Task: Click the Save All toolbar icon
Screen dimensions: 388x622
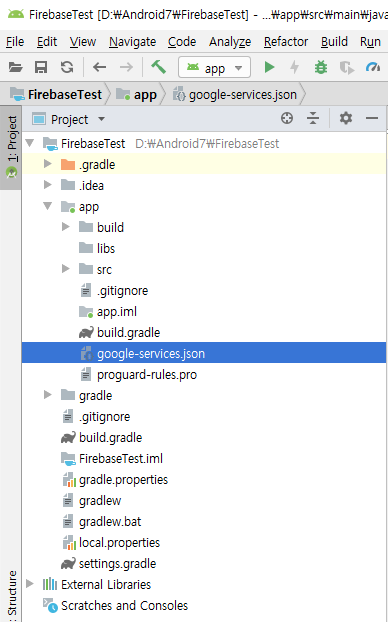Action: point(41,67)
